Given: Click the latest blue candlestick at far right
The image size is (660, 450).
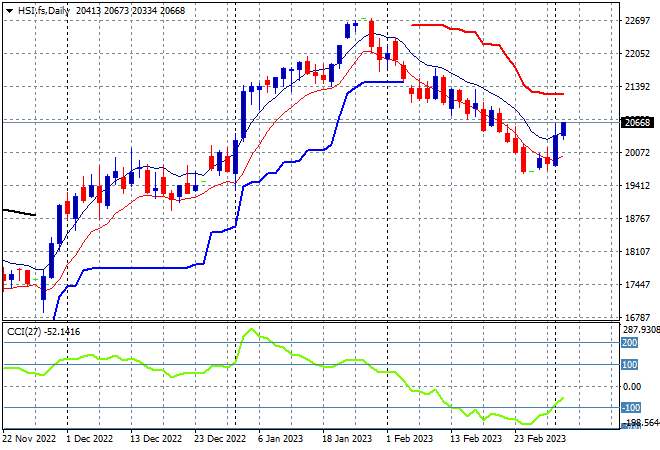Looking at the screenshot, I should 564,129.
